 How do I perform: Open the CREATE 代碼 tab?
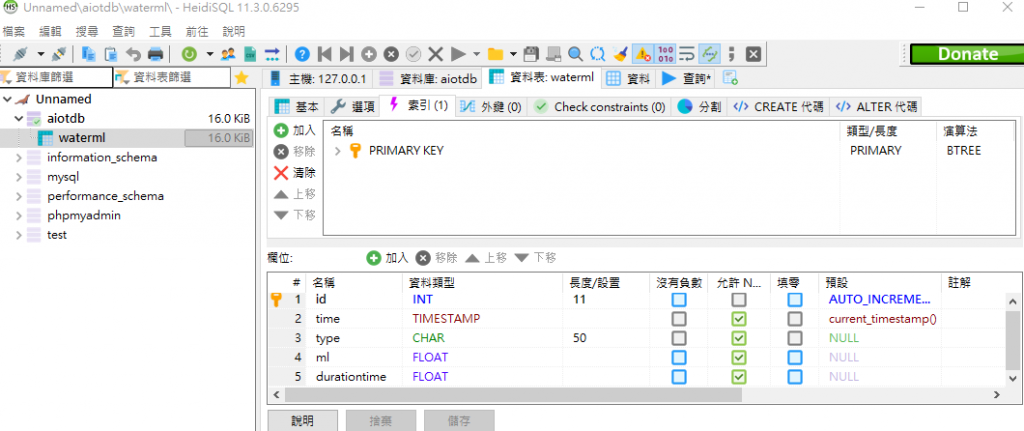tap(780, 107)
